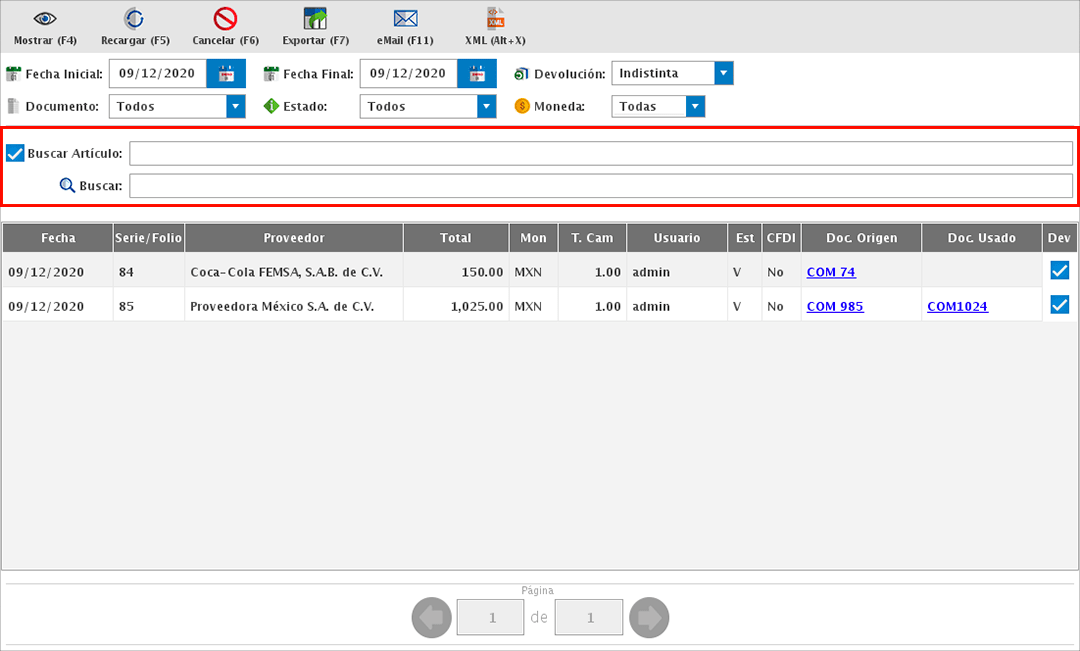Expand the Estado dropdown

pyautogui.click(x=487, y=106)
